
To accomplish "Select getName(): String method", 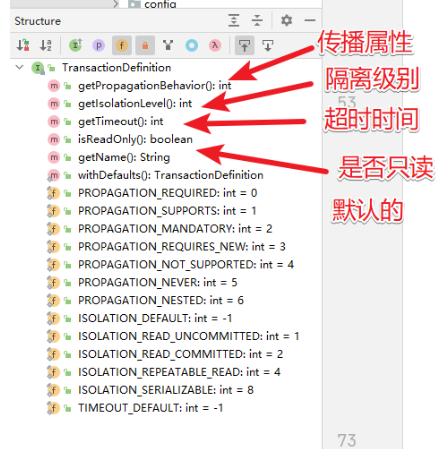I will [124, 157].
